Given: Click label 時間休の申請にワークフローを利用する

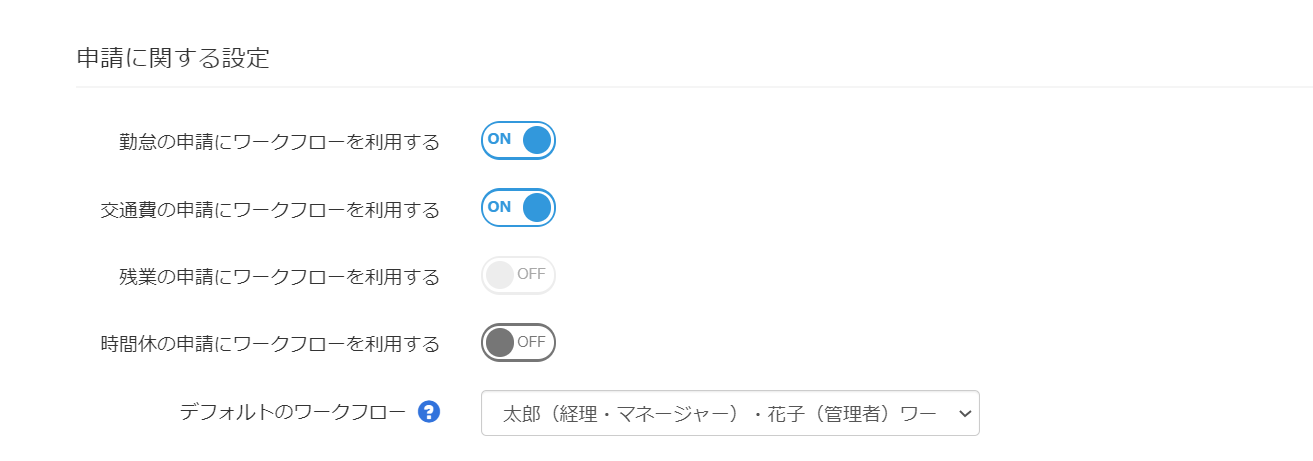Looking at the screenshot, I should [270, 344].
